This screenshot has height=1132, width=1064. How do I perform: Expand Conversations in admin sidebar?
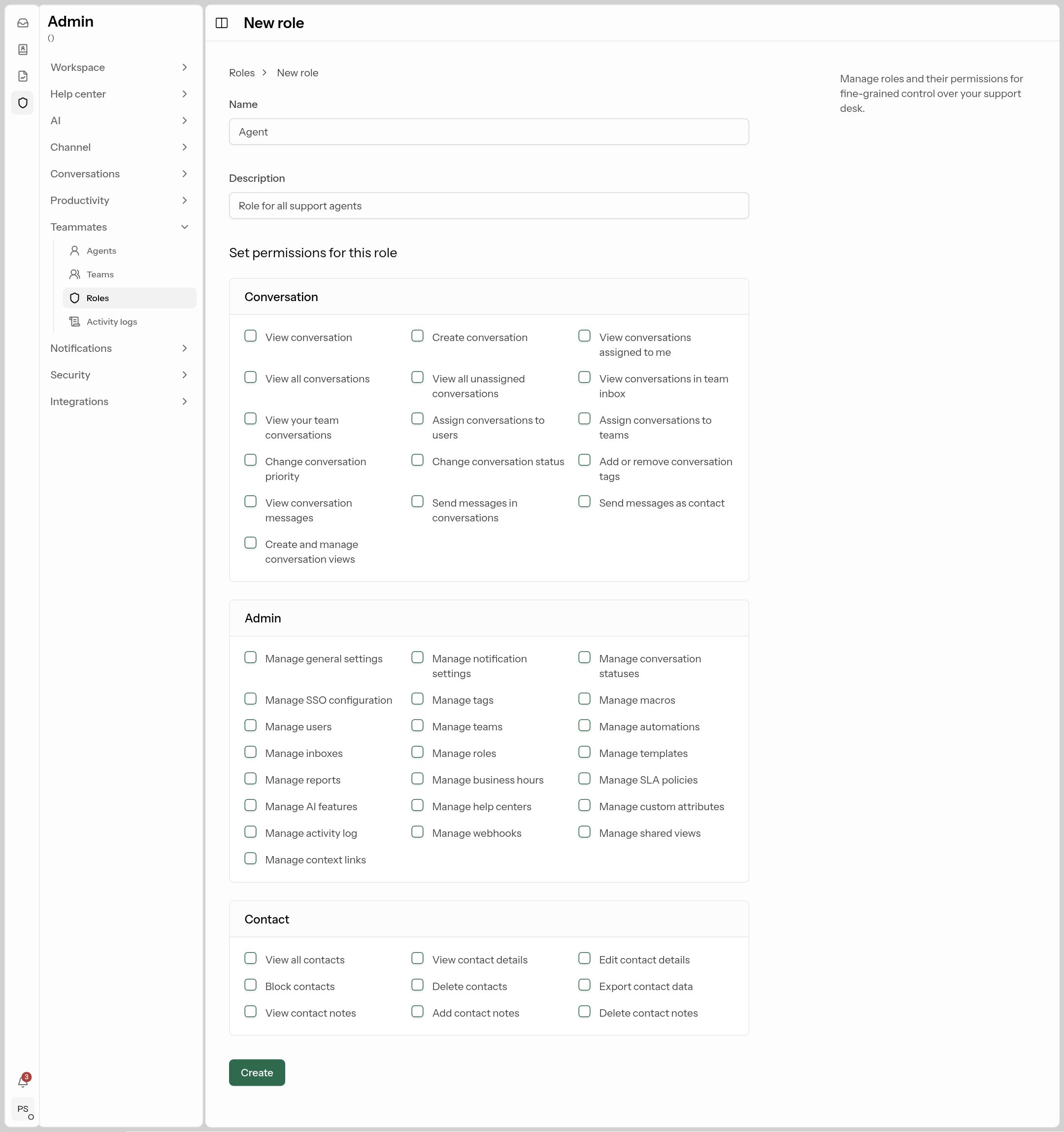[119, 173]
